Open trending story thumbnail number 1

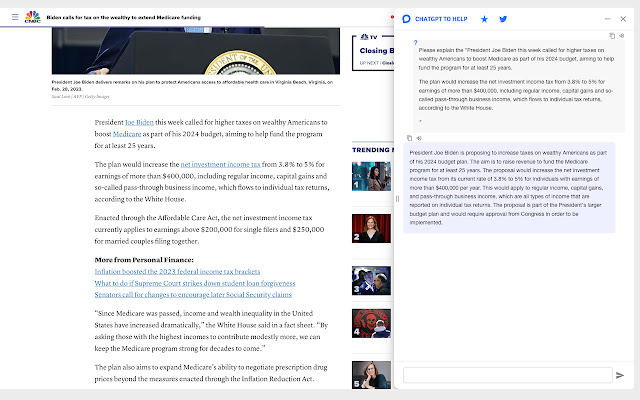pyautogui.click(x=371, y=176)
